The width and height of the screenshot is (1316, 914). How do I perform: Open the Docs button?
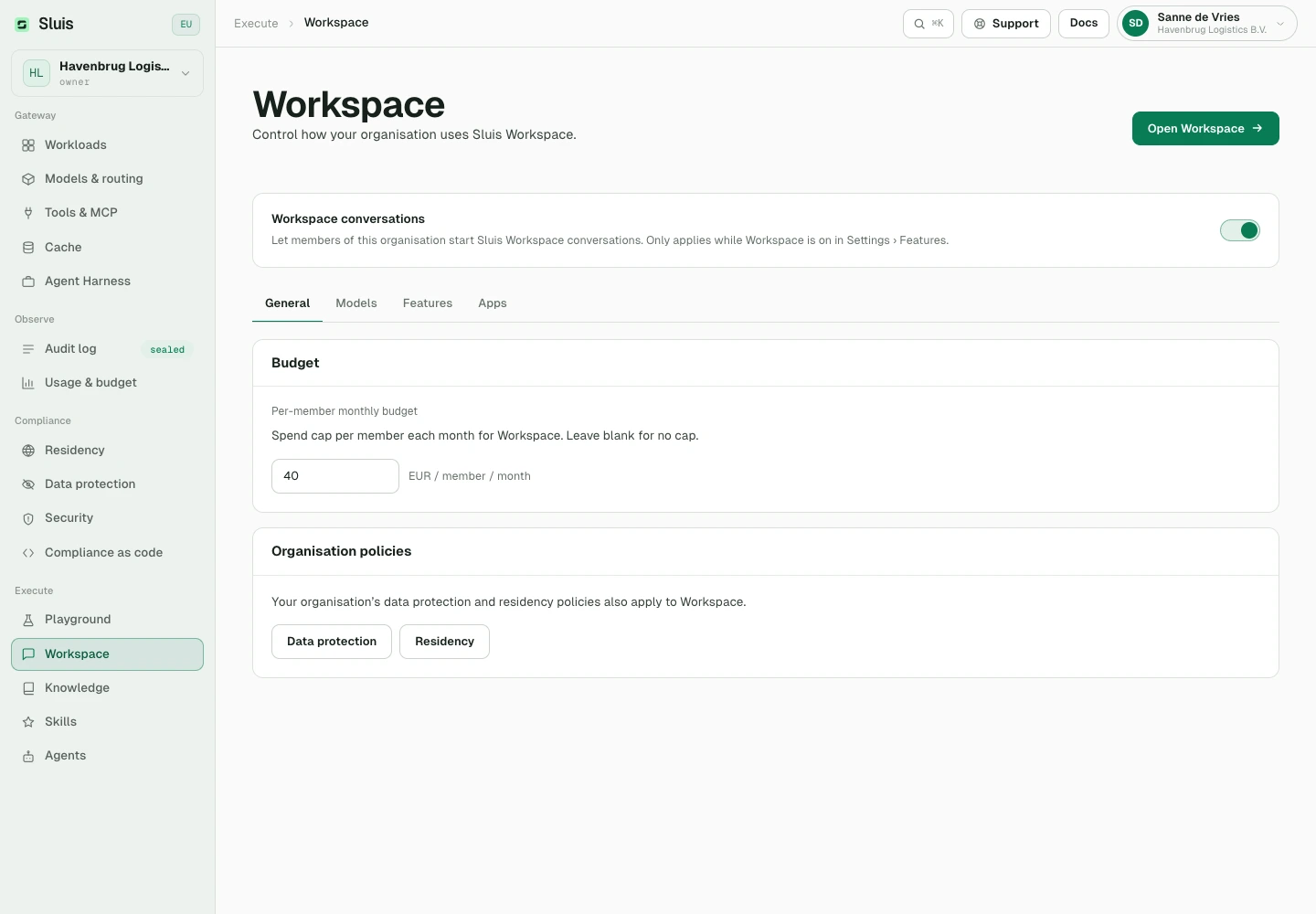coord(1084,24)
